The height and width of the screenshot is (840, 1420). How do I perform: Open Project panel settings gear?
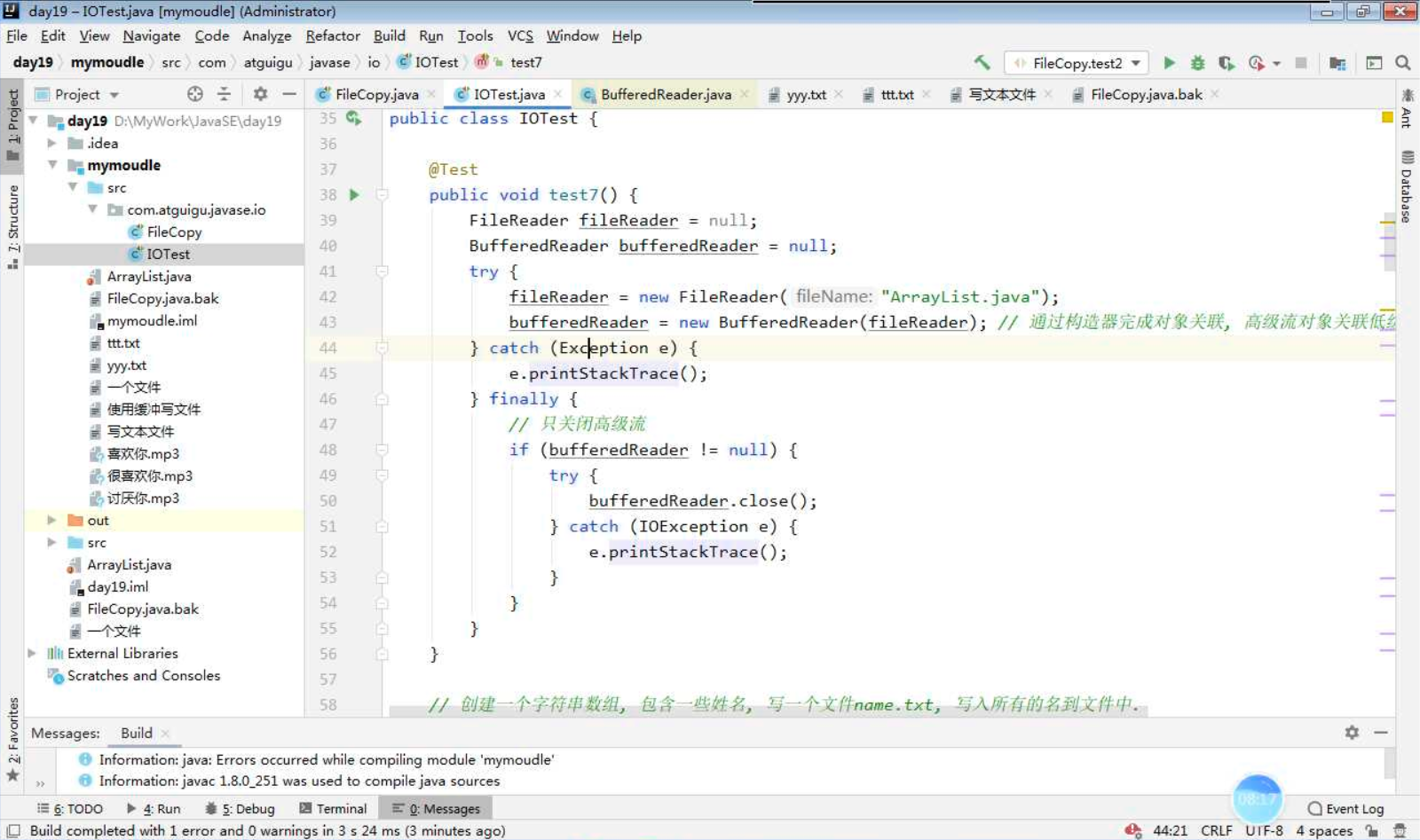pos(260,94)
